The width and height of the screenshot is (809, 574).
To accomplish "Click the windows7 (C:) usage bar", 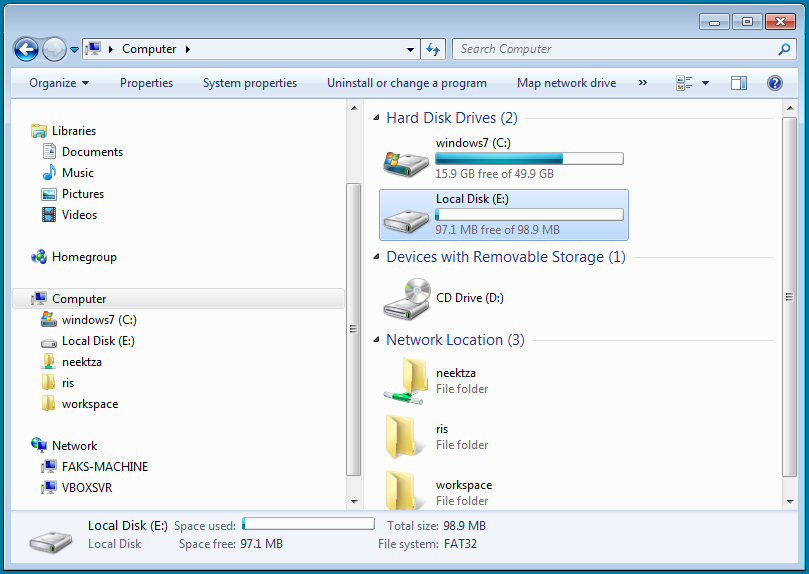I will 529,158.
